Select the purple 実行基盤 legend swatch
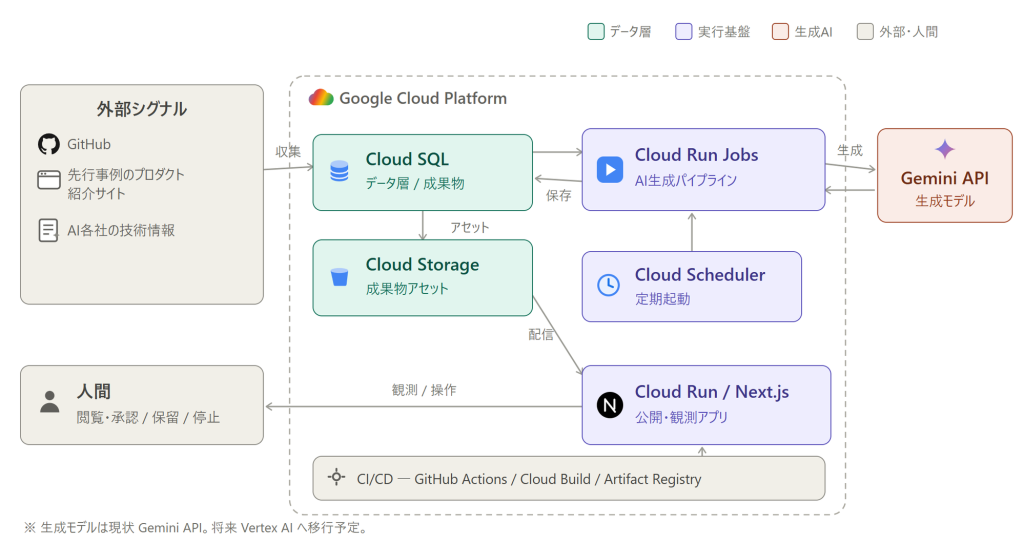This screenshot has width=1024, height=544. 684,31
